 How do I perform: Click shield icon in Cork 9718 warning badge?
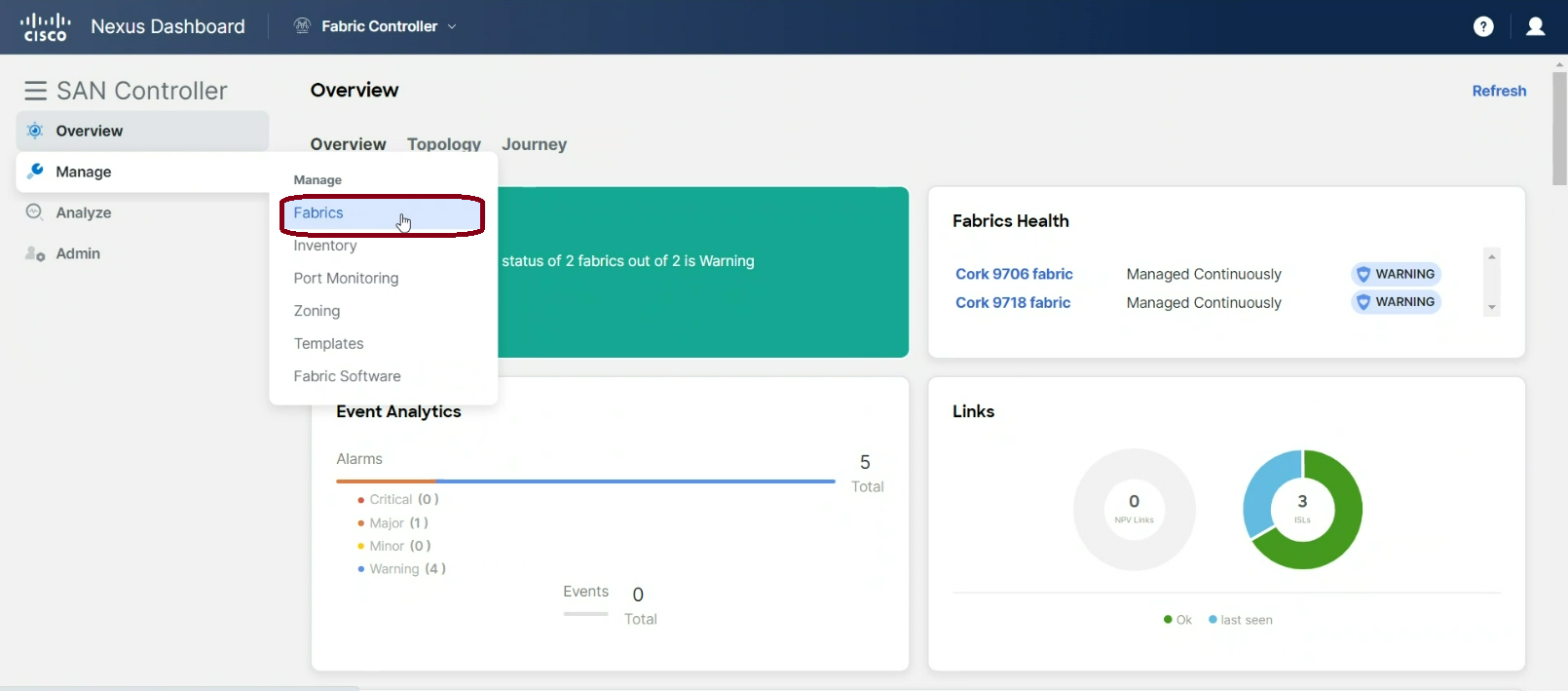coord(1363,302)
